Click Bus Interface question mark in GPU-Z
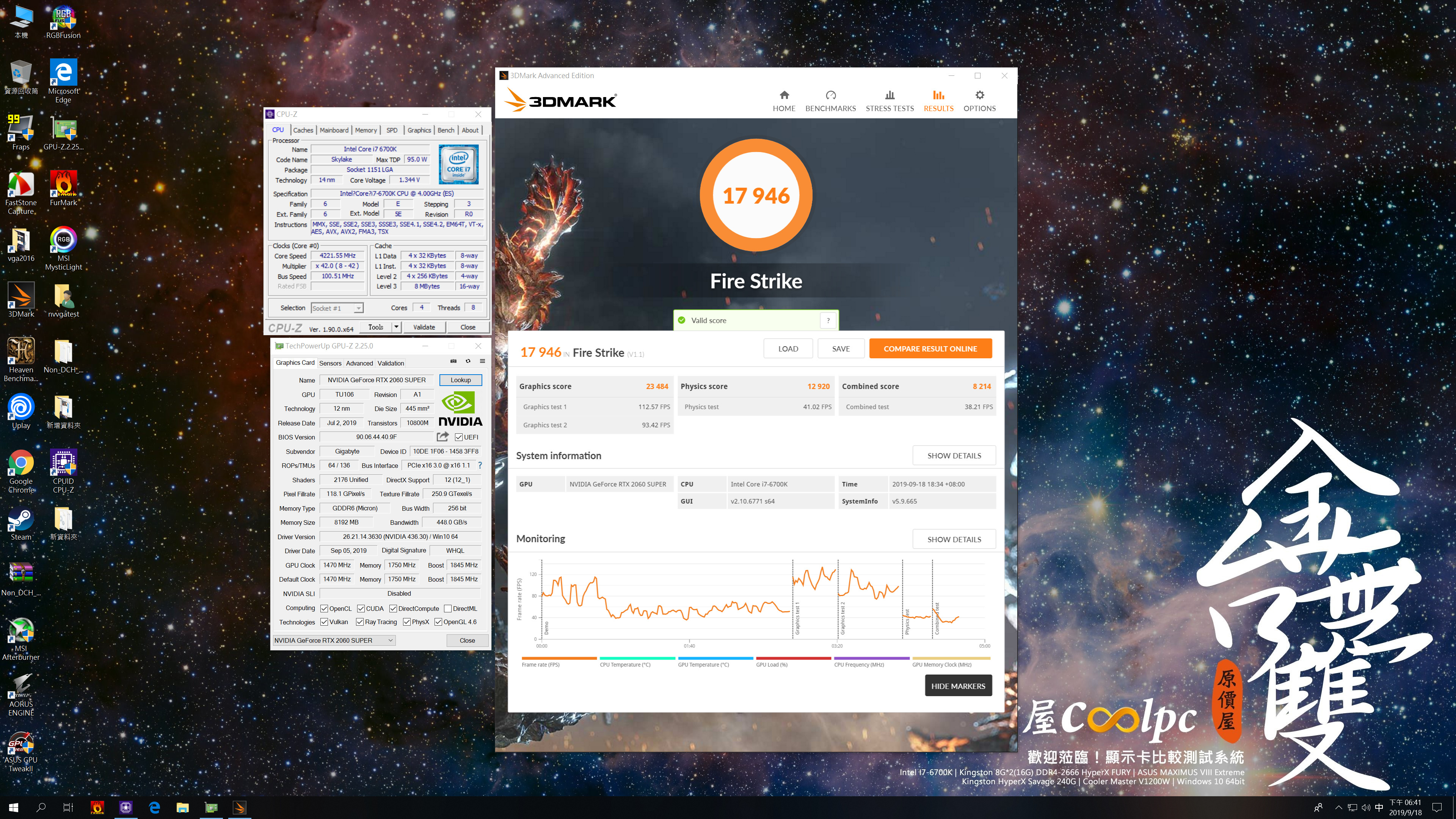 480,465
